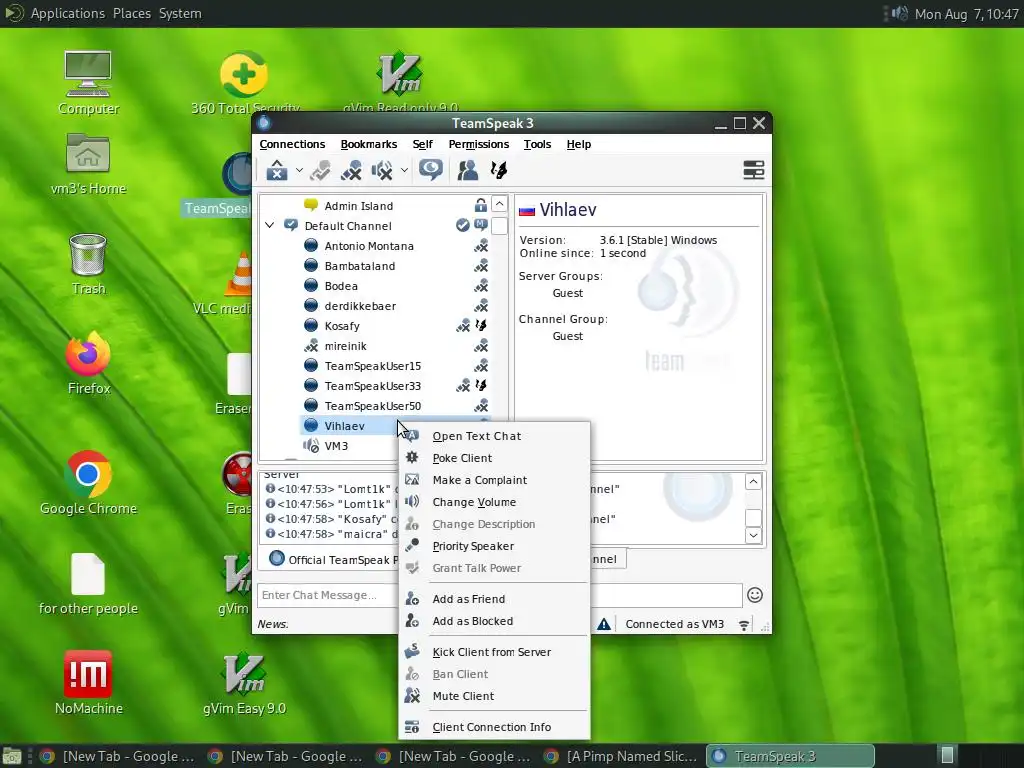Select user mireinik in channel list
Screen dimensions: 1024x768
pos(345,346)
